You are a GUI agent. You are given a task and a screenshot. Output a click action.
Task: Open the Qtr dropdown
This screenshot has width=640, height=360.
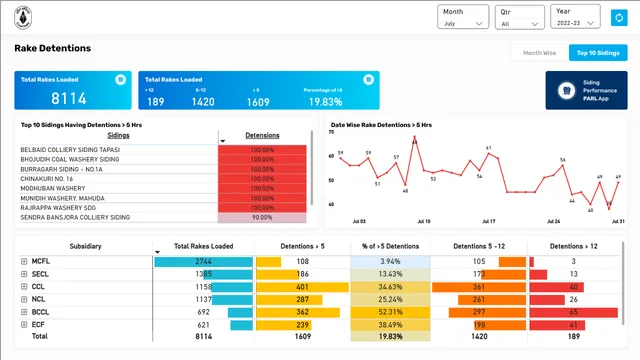pos(520,17)
